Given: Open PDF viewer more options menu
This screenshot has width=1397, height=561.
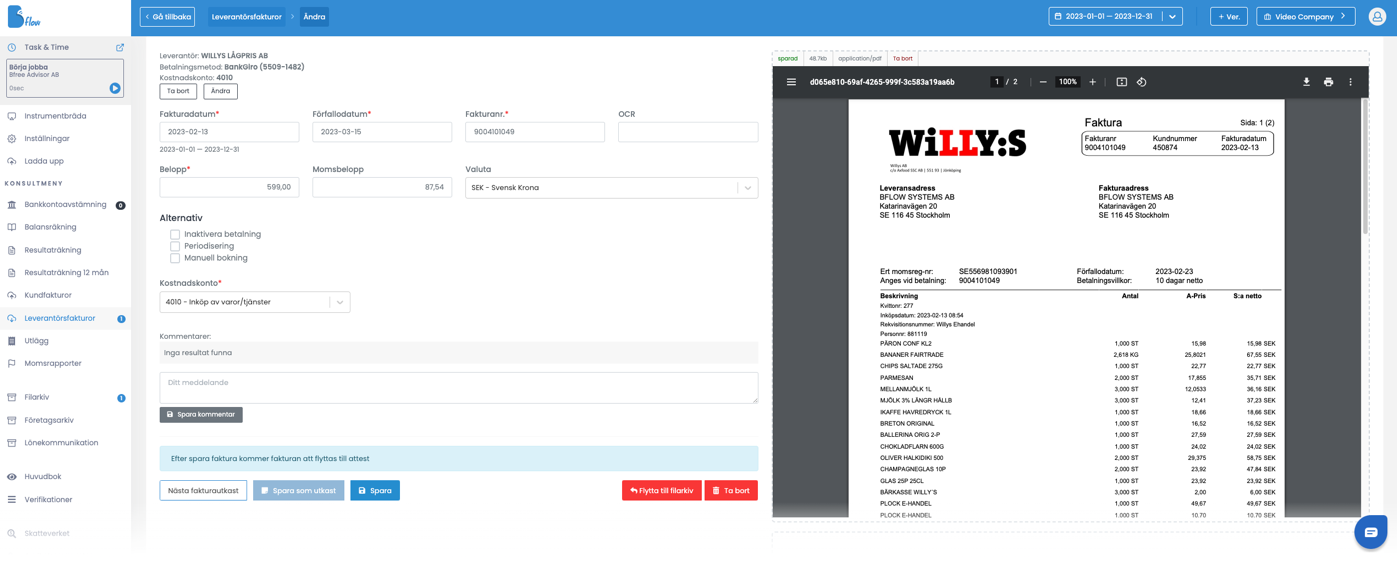Looking at the screenshot, I should (x=1350, y=82).
